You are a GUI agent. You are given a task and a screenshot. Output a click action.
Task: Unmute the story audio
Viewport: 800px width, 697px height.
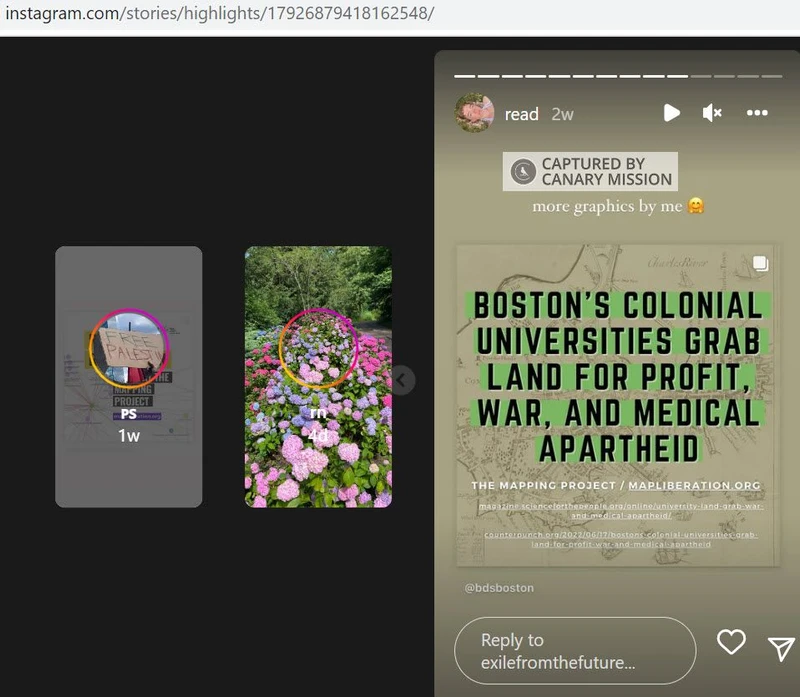coord(712,113)
